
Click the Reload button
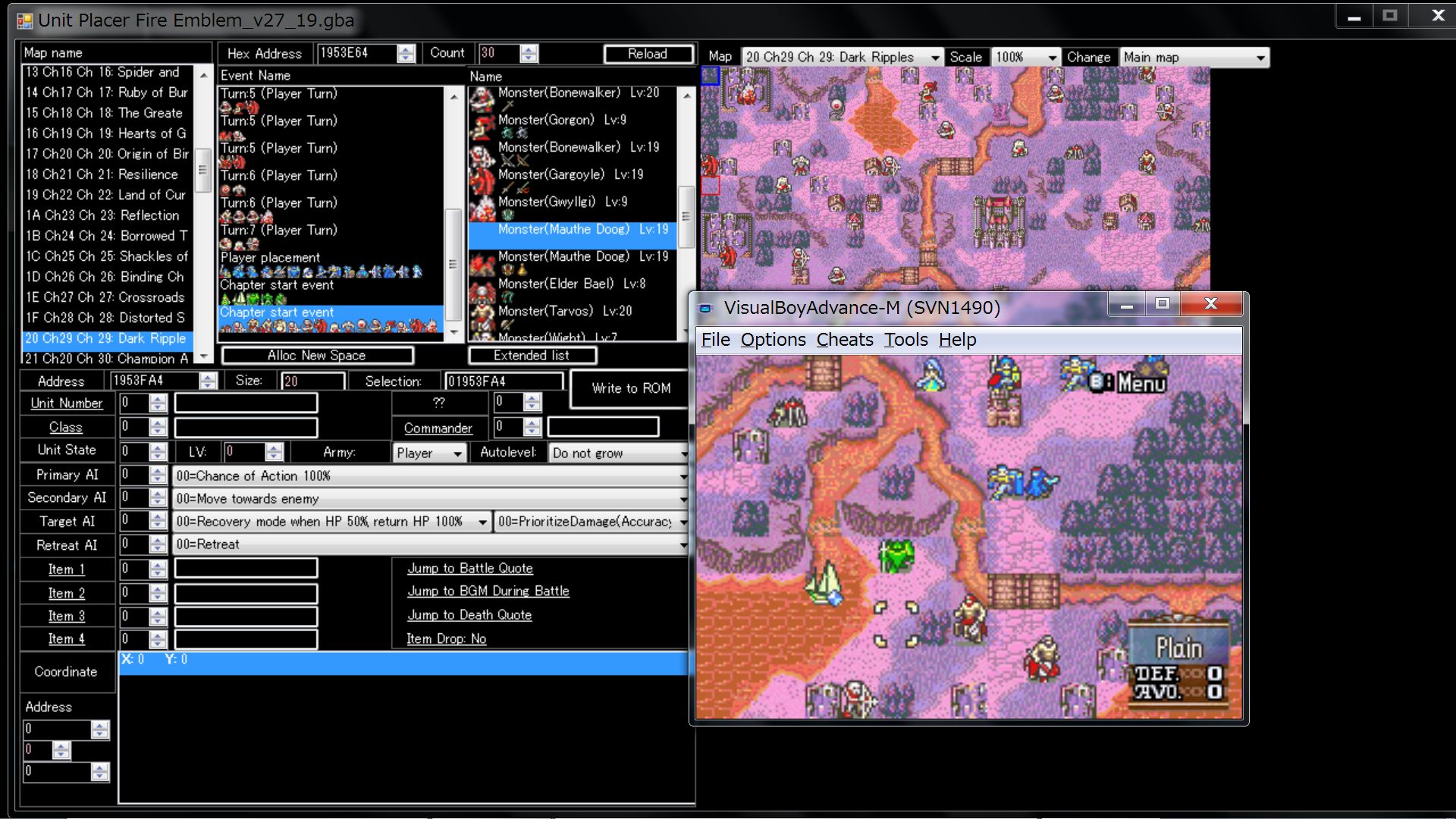coord(648,54)
